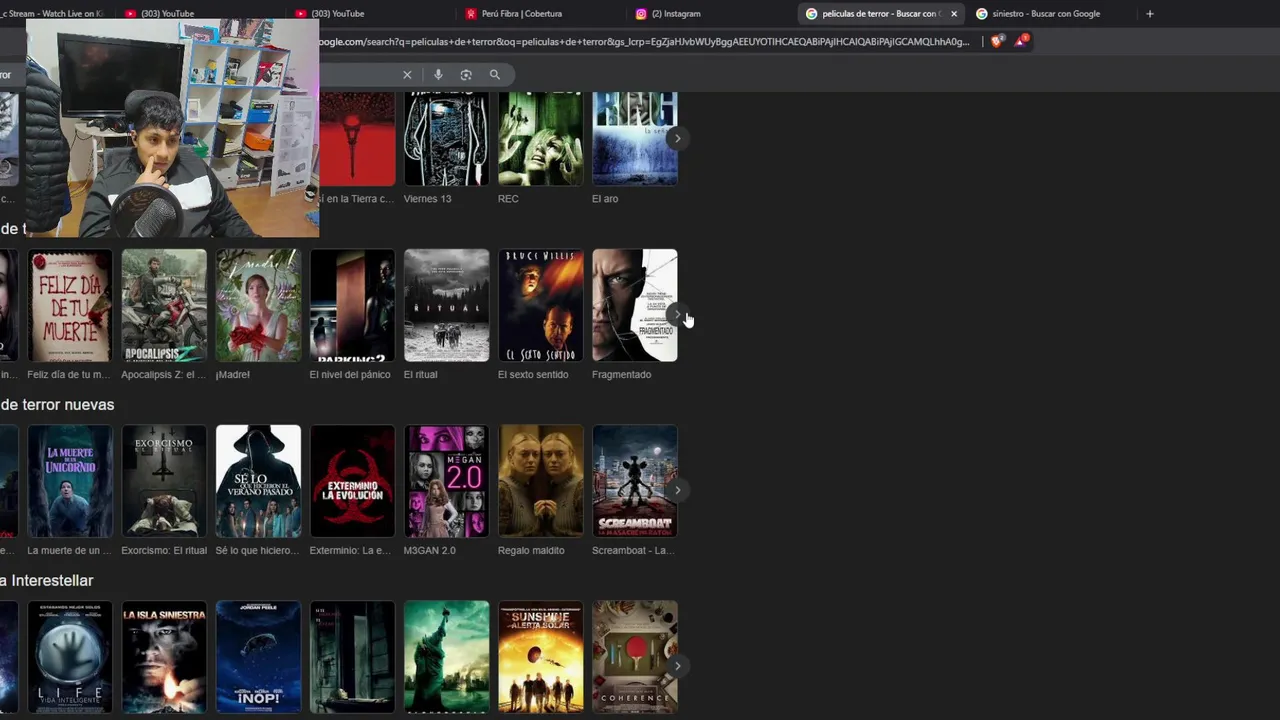Click the 'Sé lo que hiciero...' caption
Image resolution: width=1280 pixels, height=720 pixels.
point(258,551)
